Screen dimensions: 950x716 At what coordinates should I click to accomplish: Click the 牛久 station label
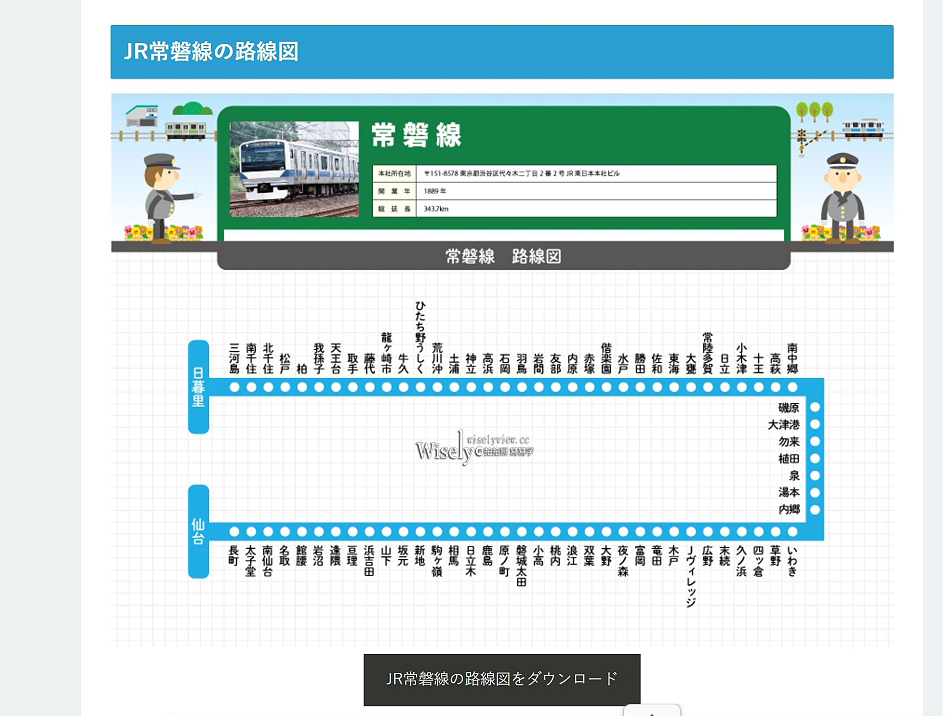click(404, 364)
